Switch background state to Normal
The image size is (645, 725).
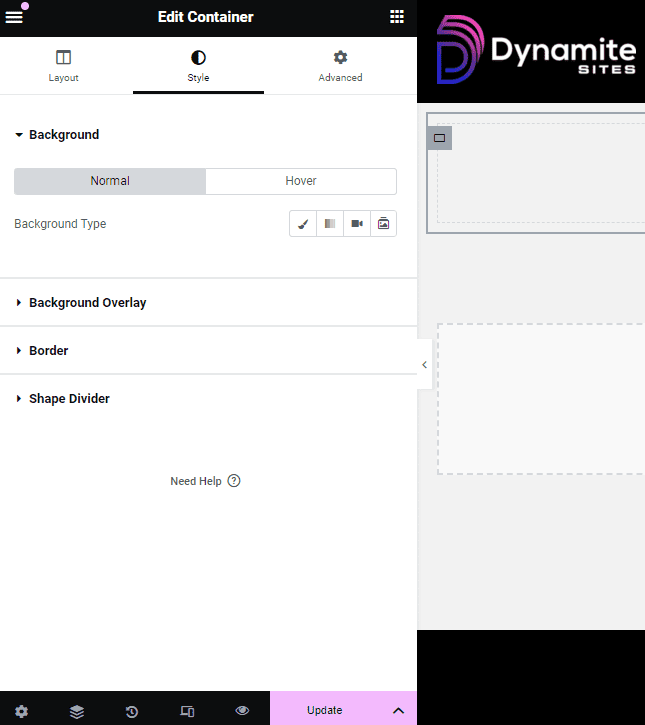110,181
